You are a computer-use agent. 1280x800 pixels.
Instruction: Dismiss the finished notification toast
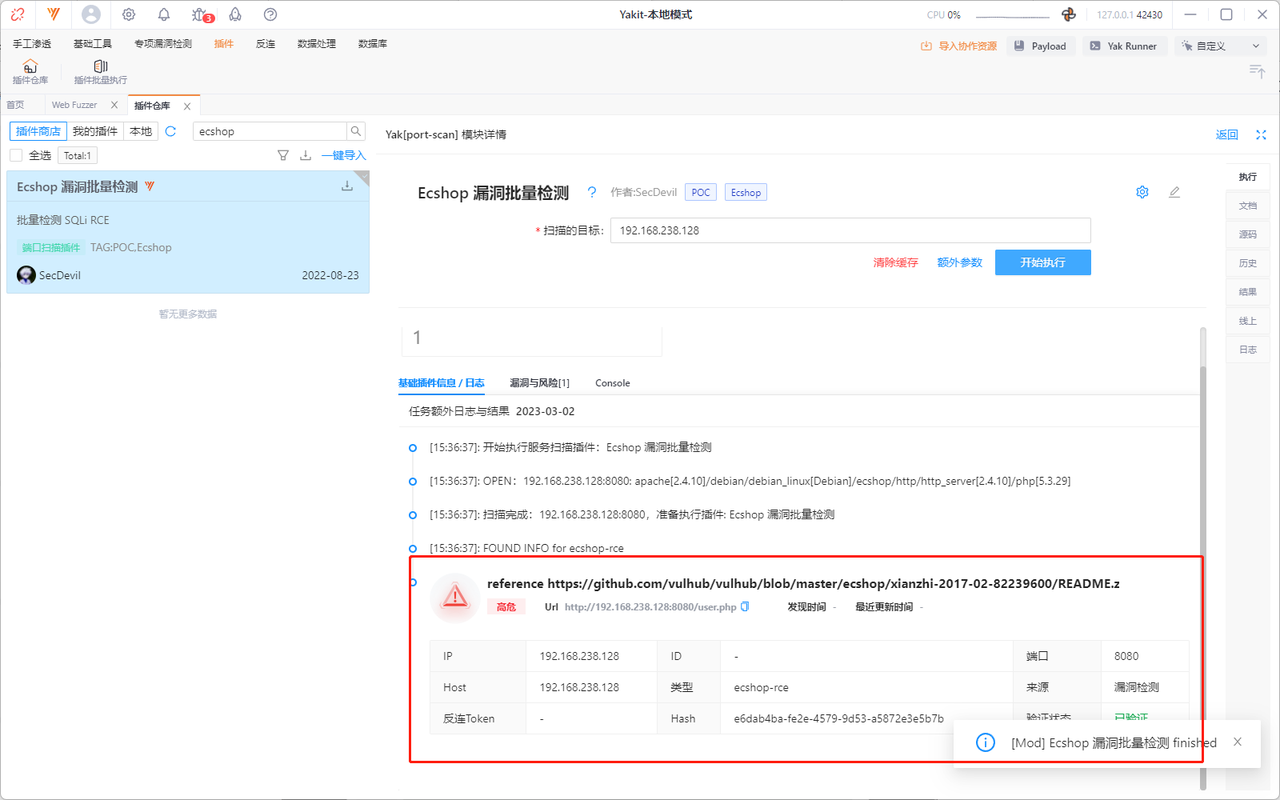(x=1238, y=742)
